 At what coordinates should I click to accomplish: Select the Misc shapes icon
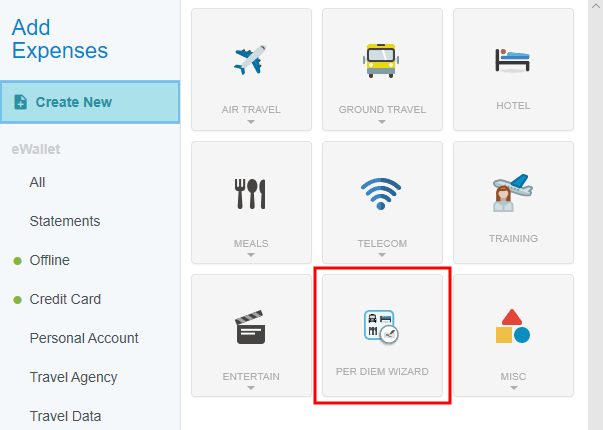pos(513,326)
